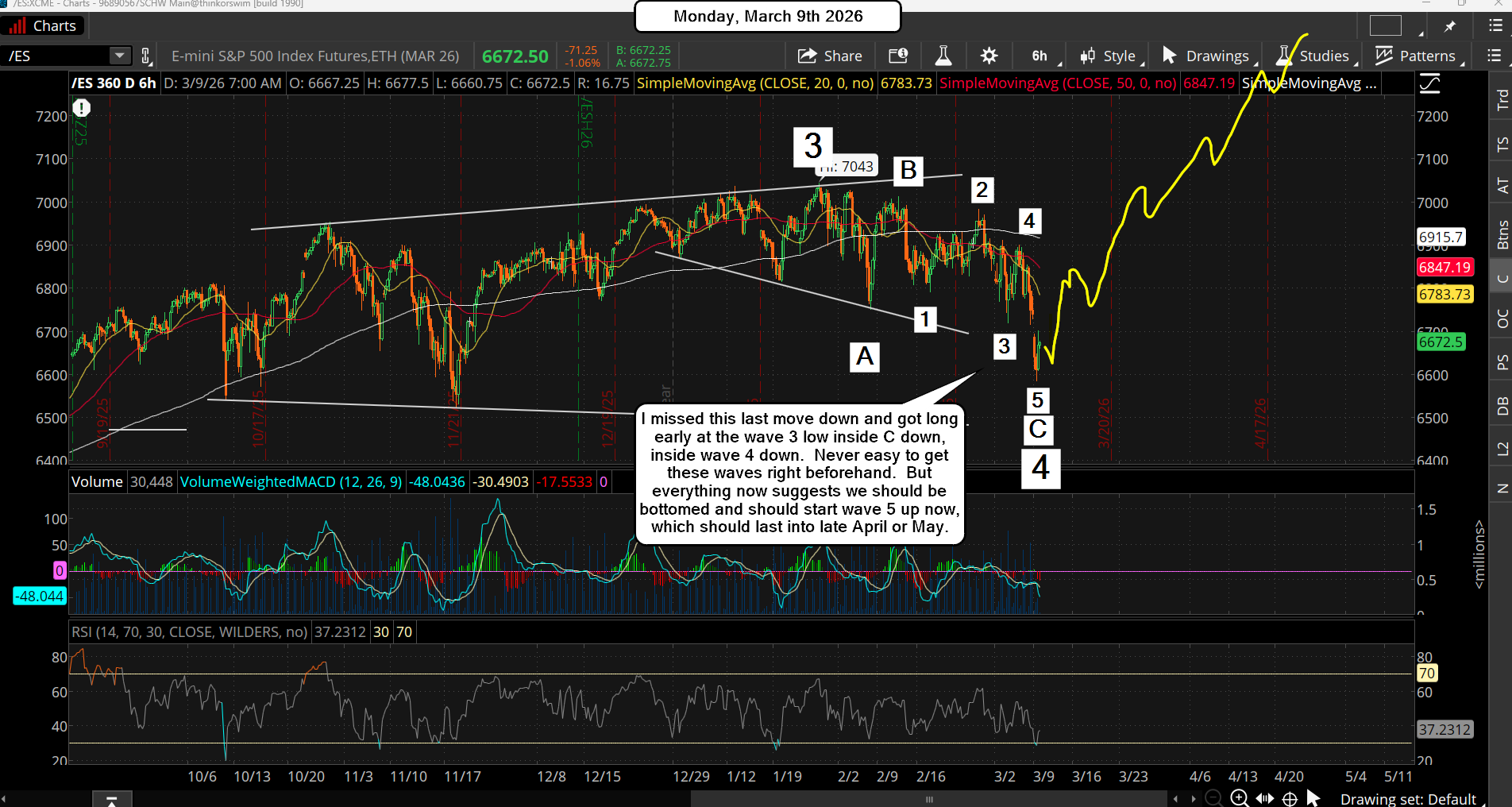
Task: Click Drawing set: Default selector
Action: 1407,799
